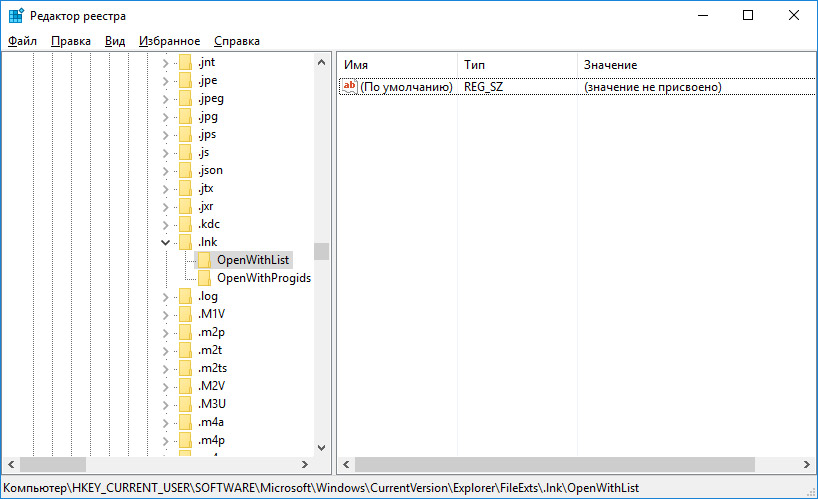Click the folder icon beside .log
The height and width of the screenshot is (499, 818).
(184, 296)
